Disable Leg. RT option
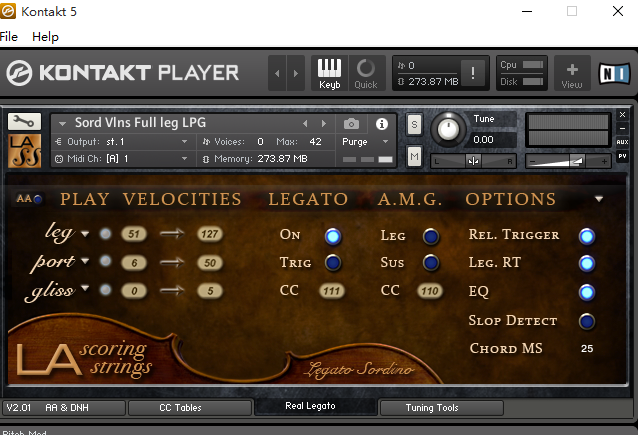The image size is (638, 435). click(x=587, y=264)
